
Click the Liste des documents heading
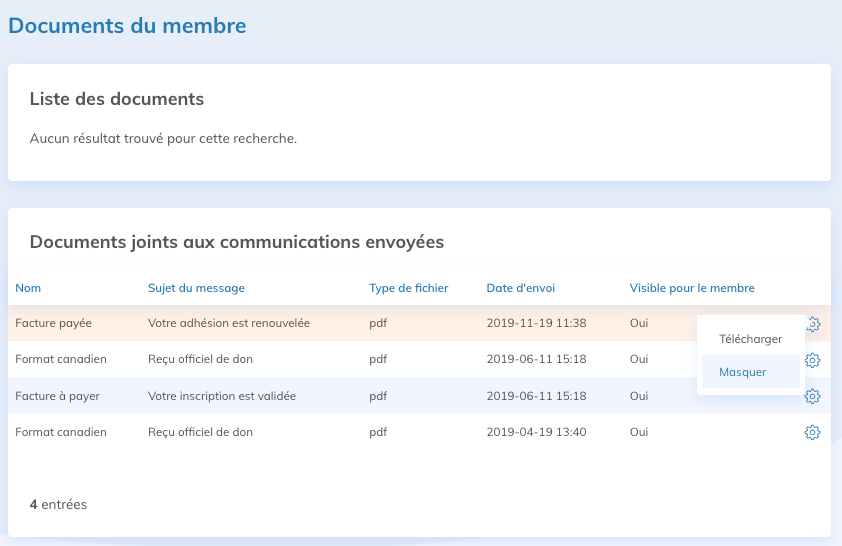(117, 99)
